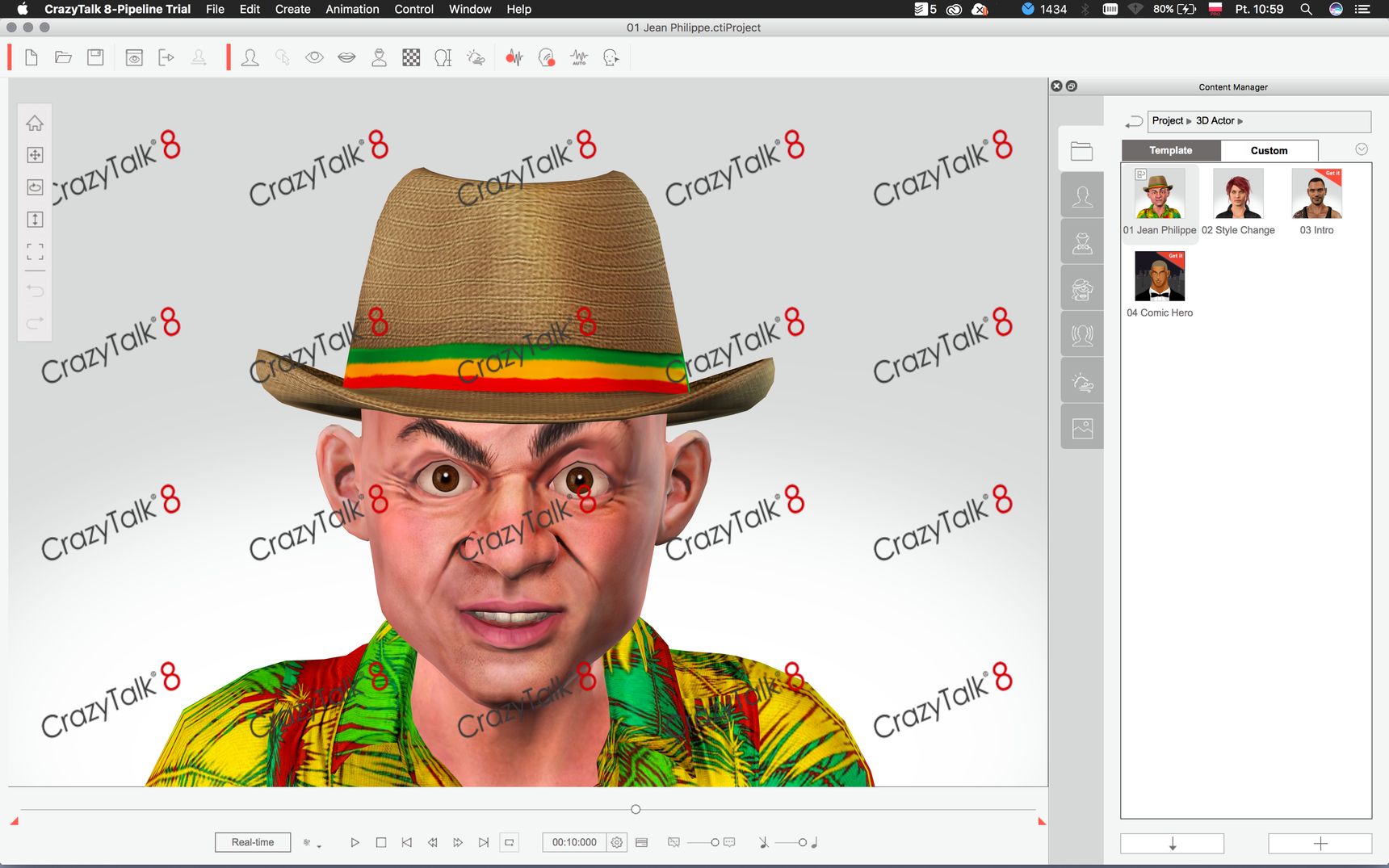Save the project via the floppy disk icon

coord(95,57)
